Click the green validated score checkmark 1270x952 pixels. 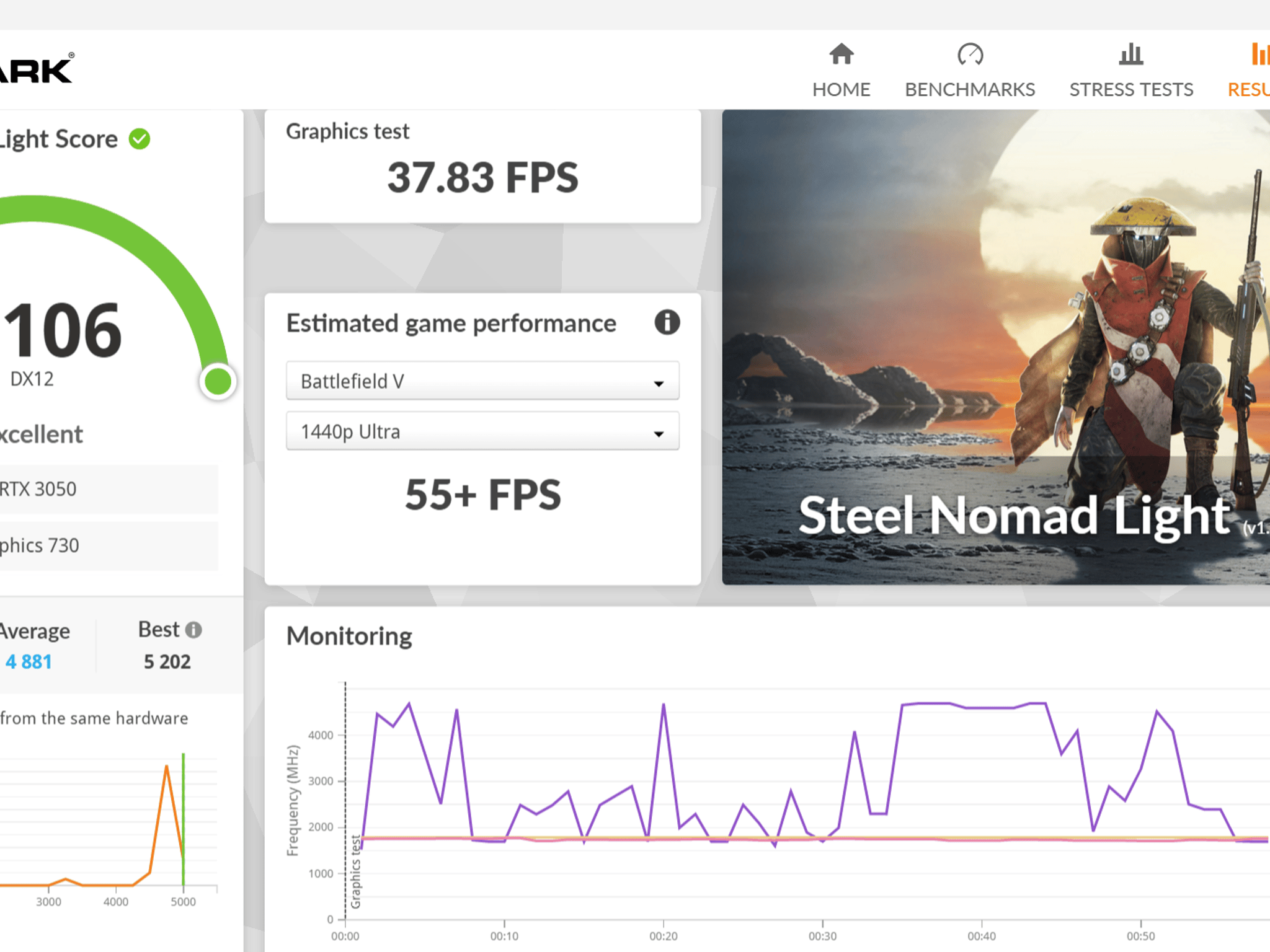[x=140, y=139]
